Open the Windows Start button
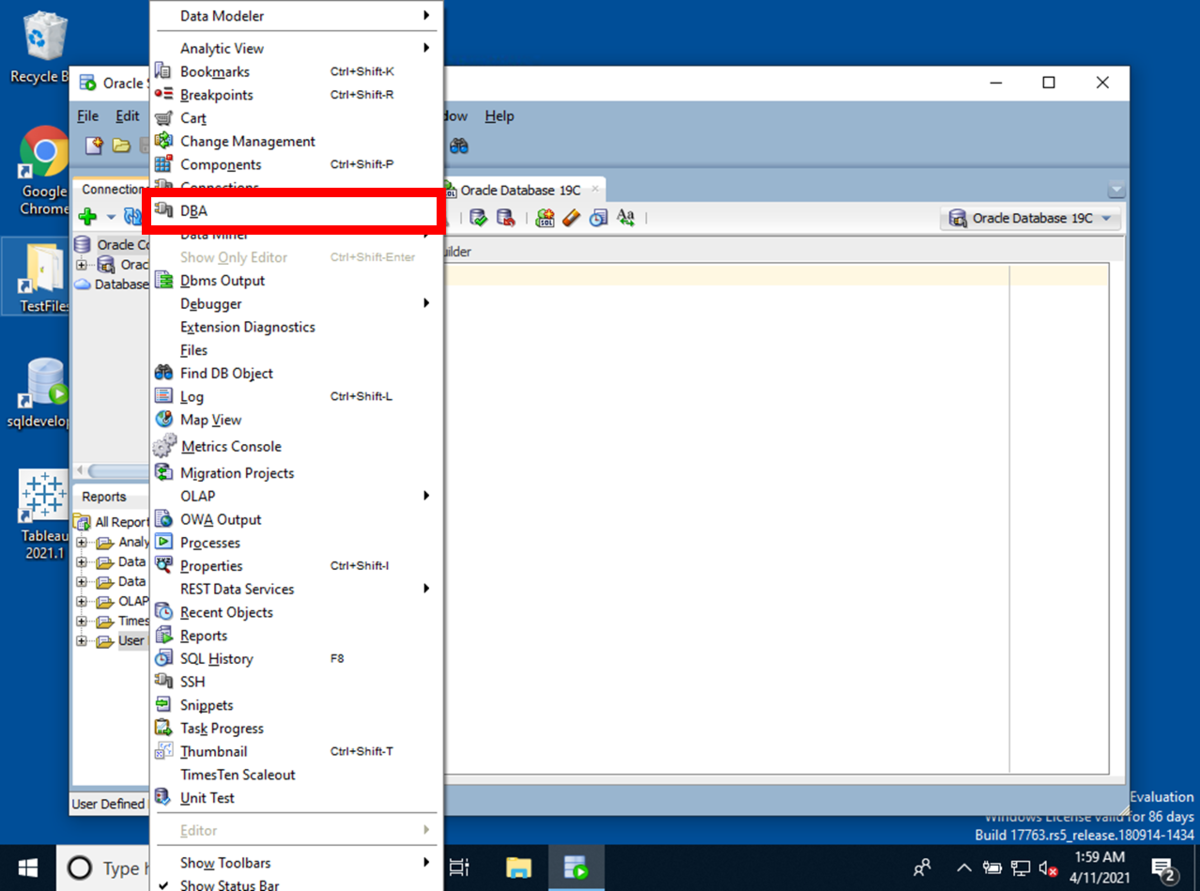This screenshot has height=891, width=1200. pos(27,867)
